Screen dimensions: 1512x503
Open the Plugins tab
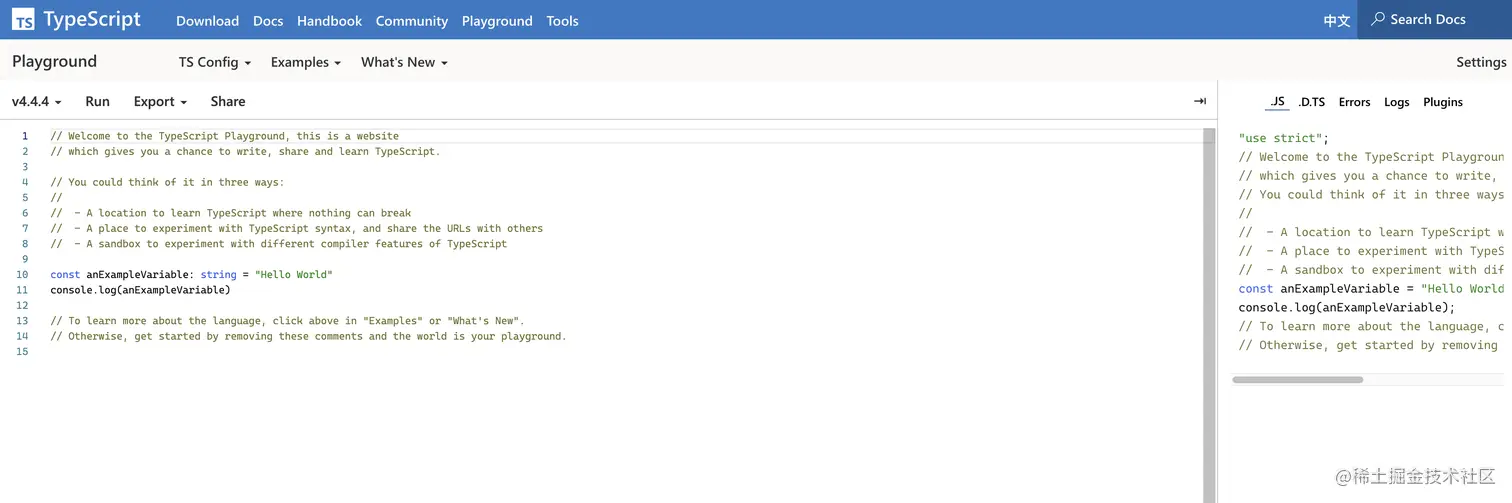pyautogui.click(x=1443, y=102)
